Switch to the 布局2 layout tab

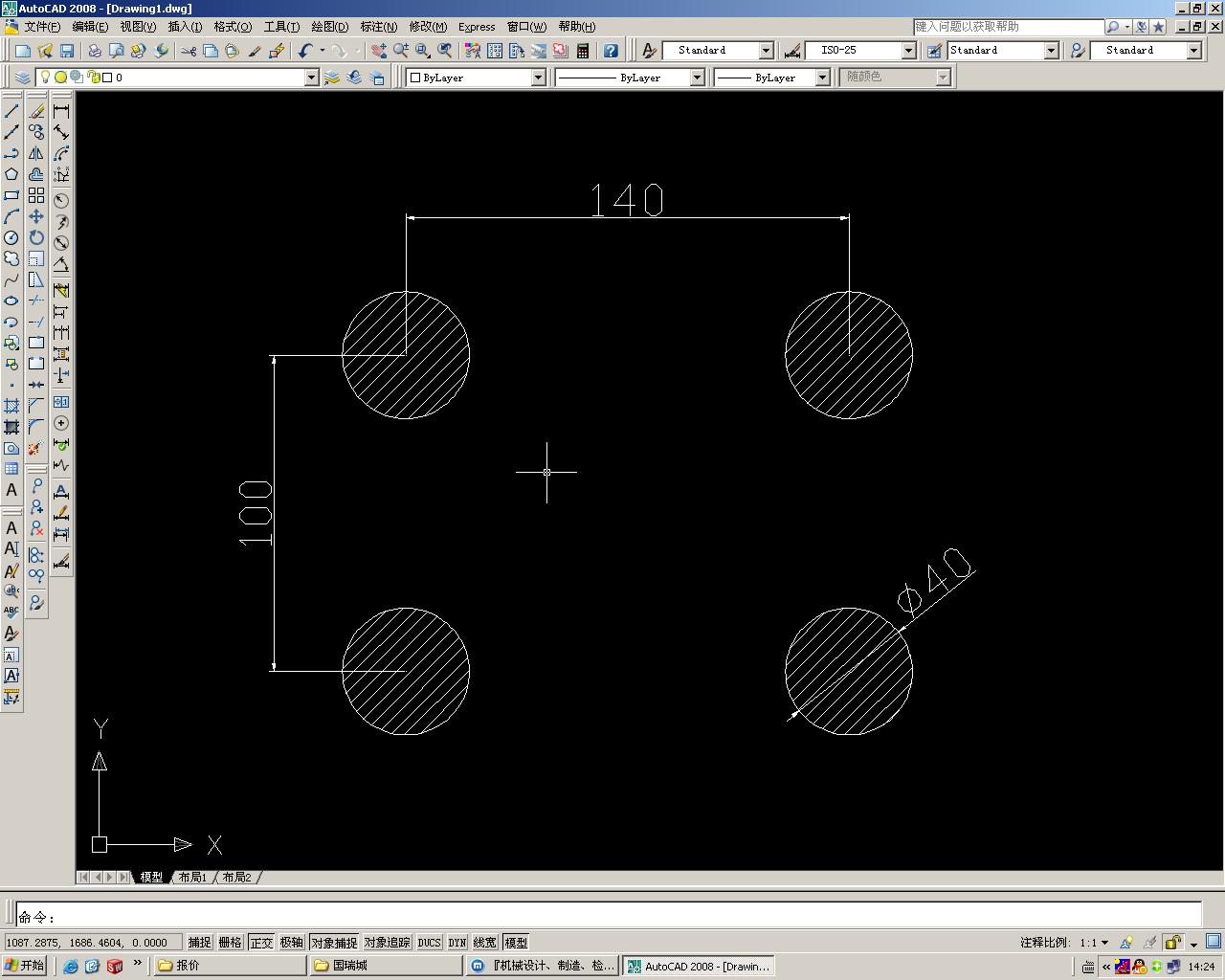pos(236,877)
